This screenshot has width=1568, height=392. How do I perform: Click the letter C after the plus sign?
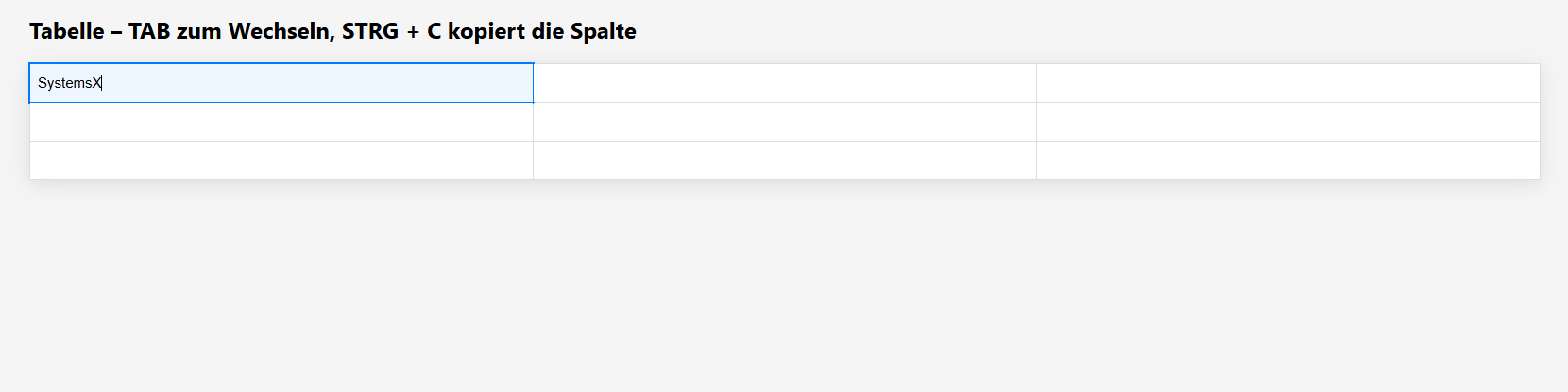(434, 31)
